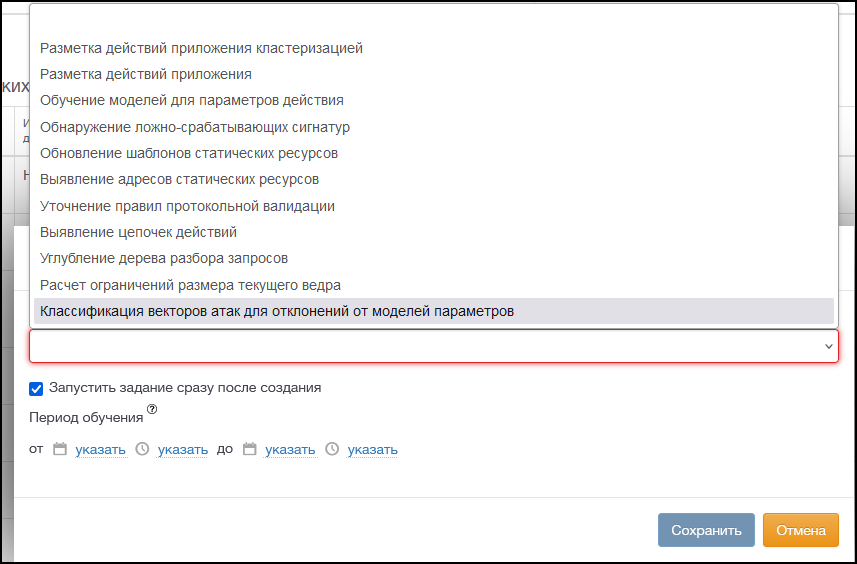Click the orange Отмена button
Viewport: 857px width, 564px height.
point(801,530)
